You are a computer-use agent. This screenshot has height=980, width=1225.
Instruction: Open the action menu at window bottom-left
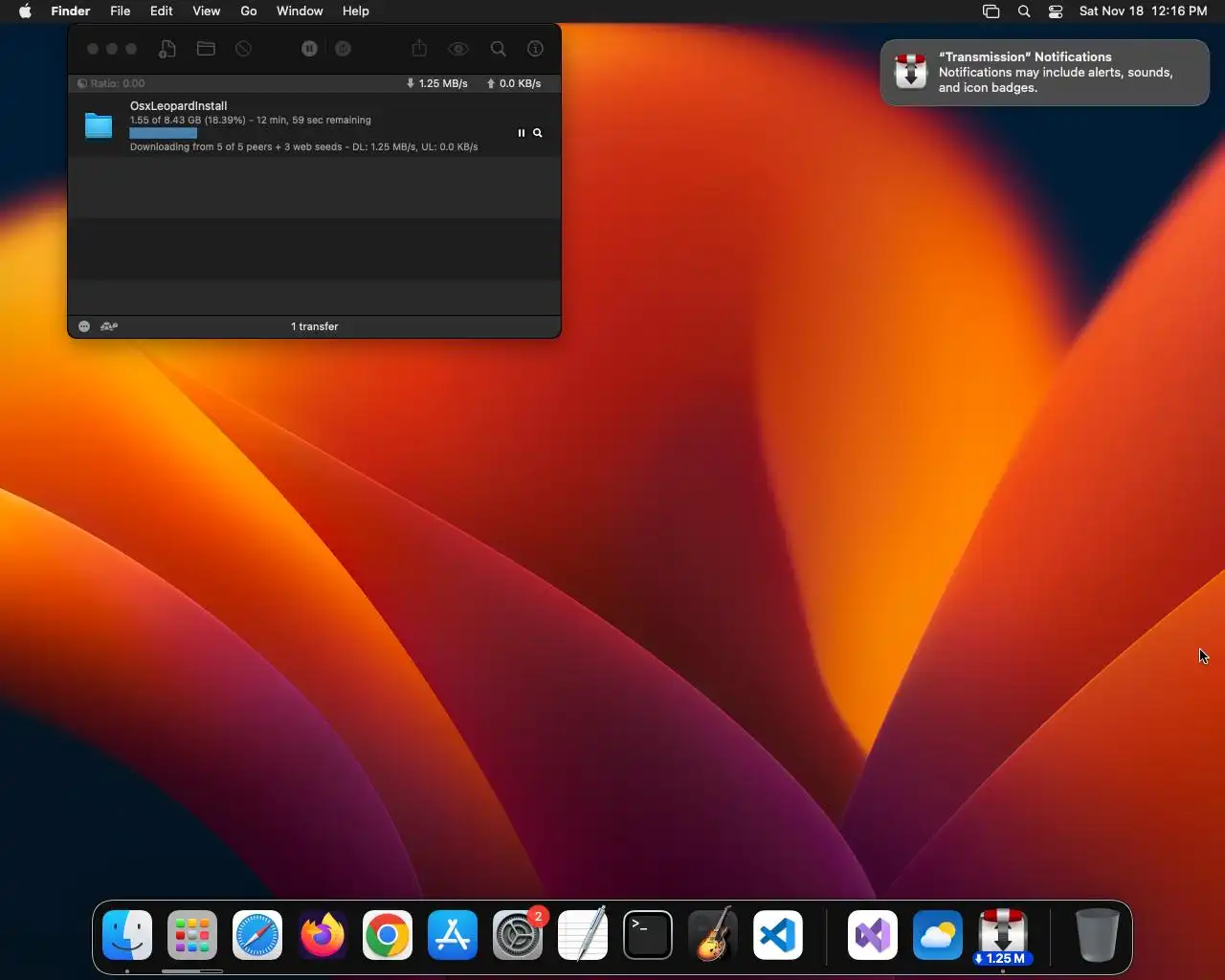pyautogui.click(x=84, y=326)
